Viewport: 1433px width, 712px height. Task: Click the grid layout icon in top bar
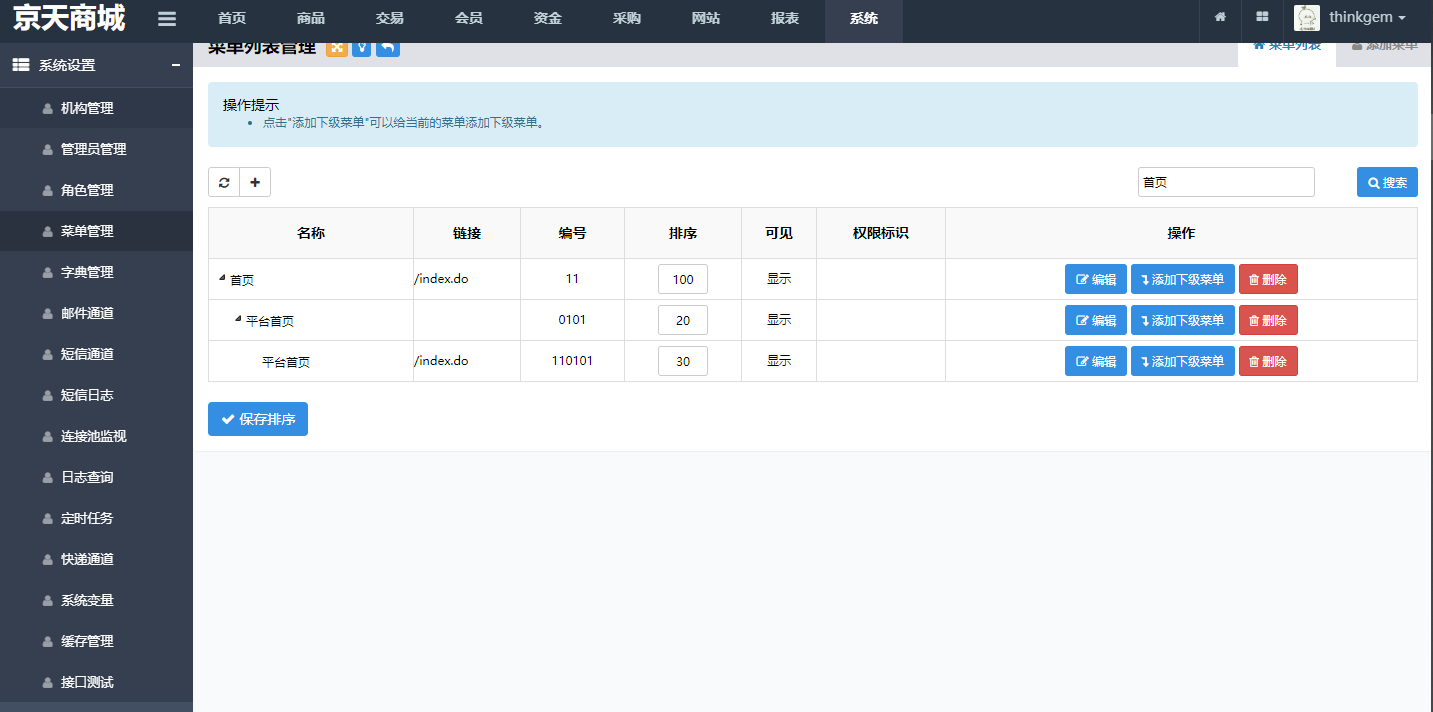tap(1262, 17)
